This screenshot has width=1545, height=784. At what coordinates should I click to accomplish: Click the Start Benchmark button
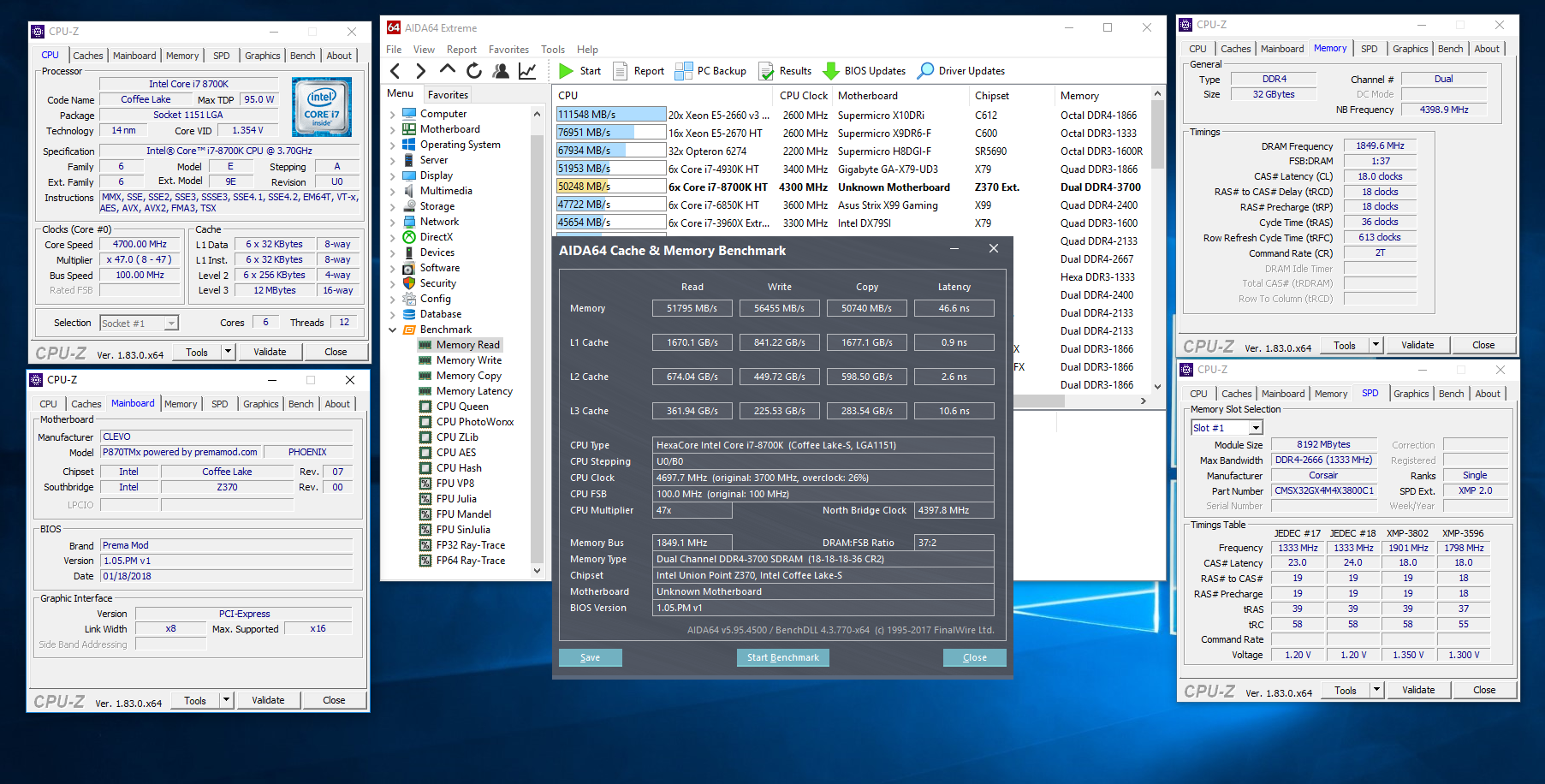[782, 657]
